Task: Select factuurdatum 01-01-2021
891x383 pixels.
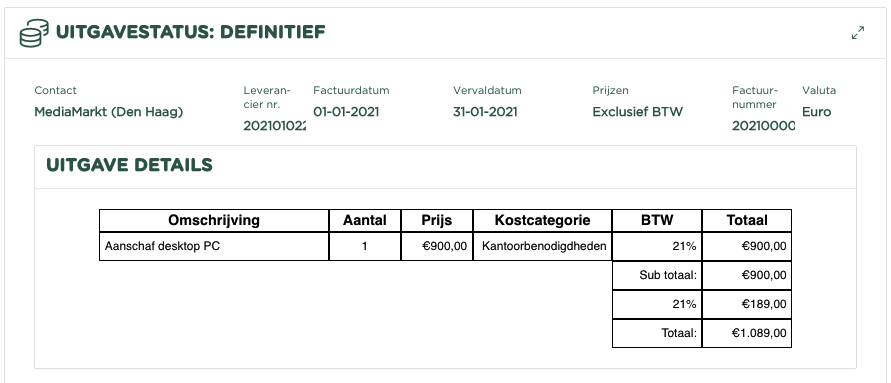Action: (x=346, y=112)
